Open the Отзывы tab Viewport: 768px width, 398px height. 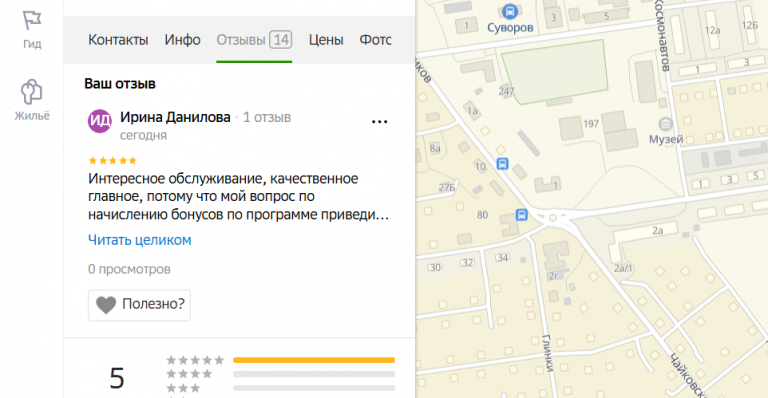(x=254, y=40)
